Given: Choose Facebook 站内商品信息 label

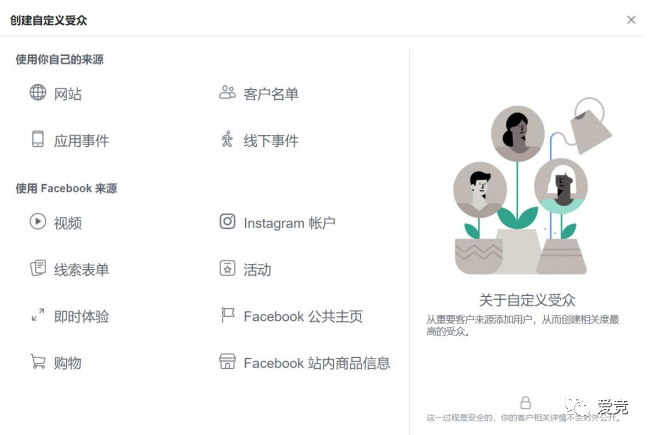Looking at the screenshot, I should (317, 363).
